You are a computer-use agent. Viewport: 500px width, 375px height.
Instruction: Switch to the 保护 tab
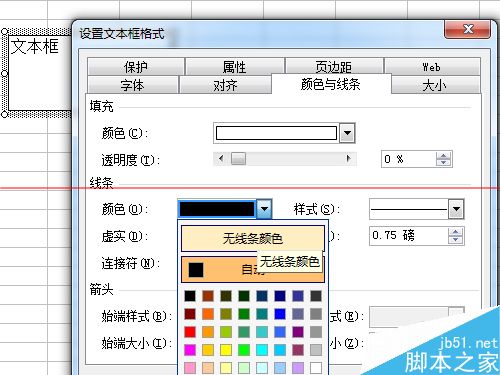click(x=136, y=66)
